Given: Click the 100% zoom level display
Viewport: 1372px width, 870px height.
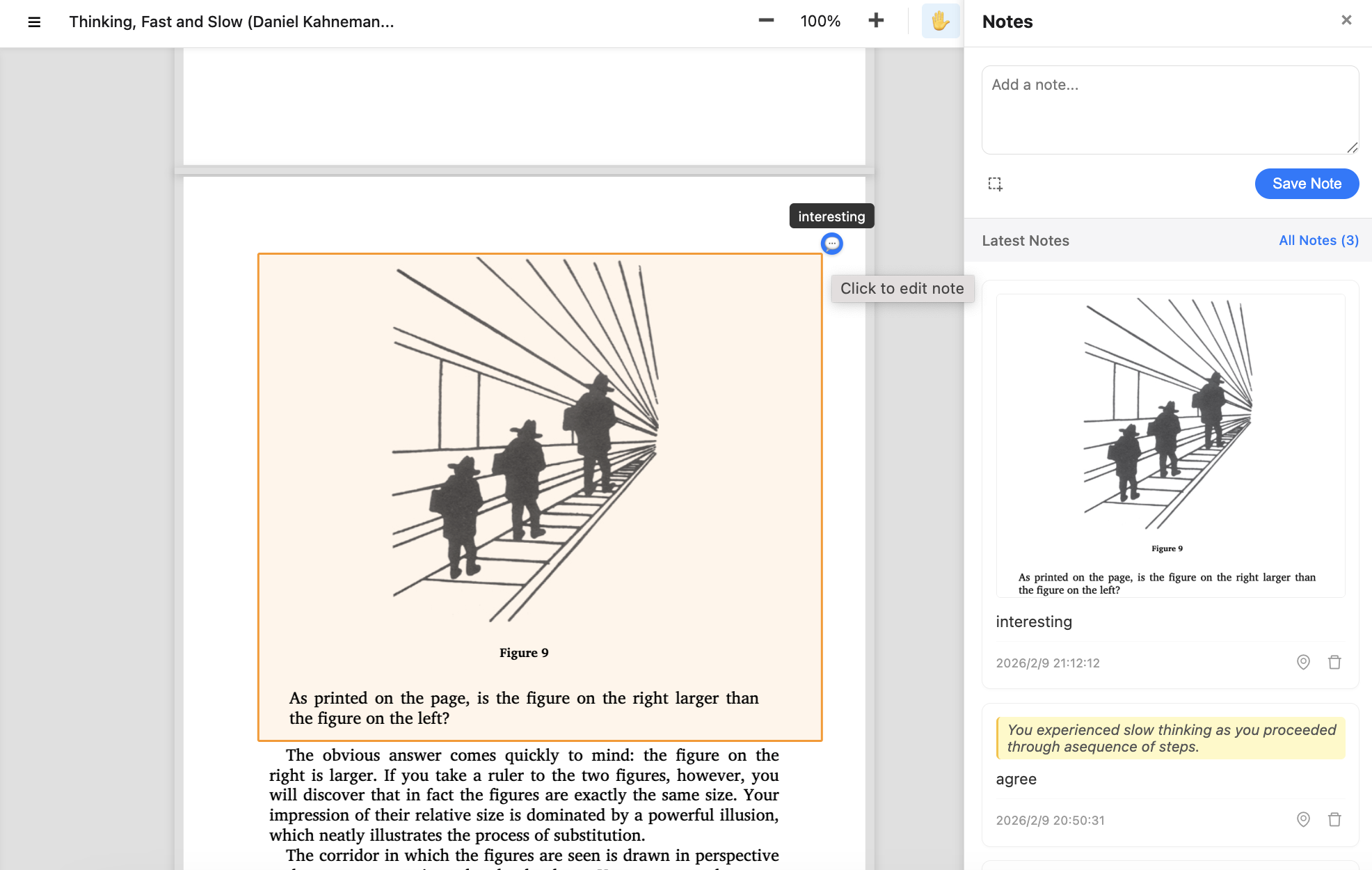Looking at the screenshot, I should (820, 21).
